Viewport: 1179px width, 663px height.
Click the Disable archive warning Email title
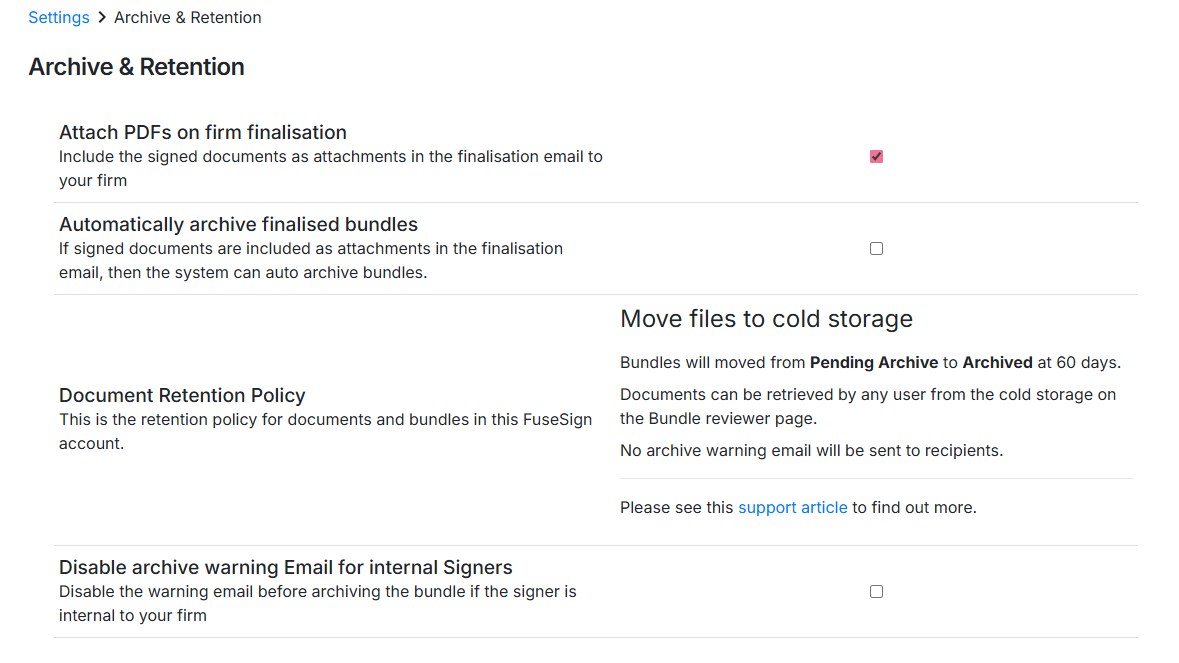(x=285, y=567)
